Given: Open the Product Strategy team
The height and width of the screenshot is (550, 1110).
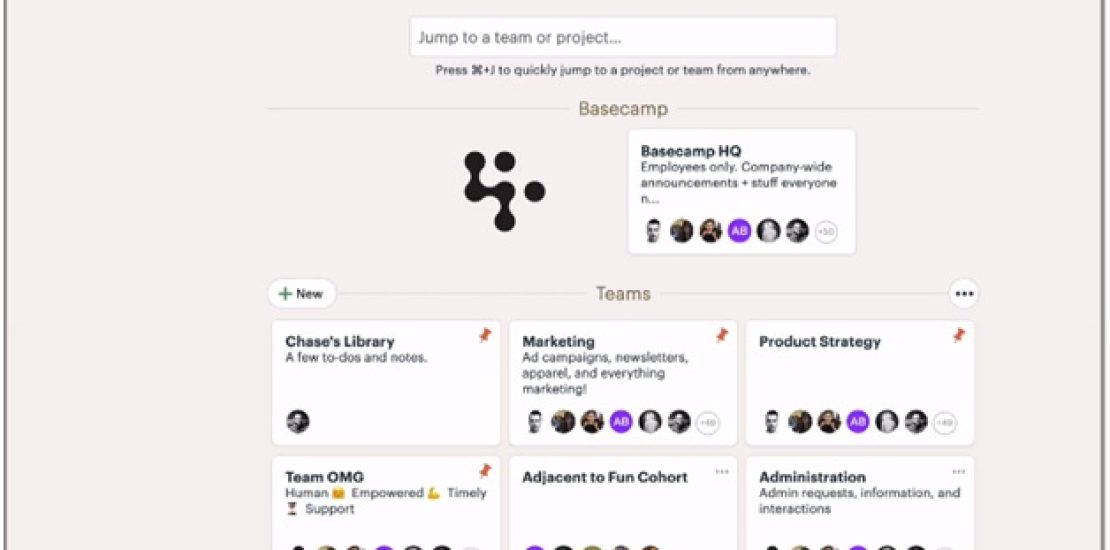Looking at the screenshot, I should click(x=819, y=342).
